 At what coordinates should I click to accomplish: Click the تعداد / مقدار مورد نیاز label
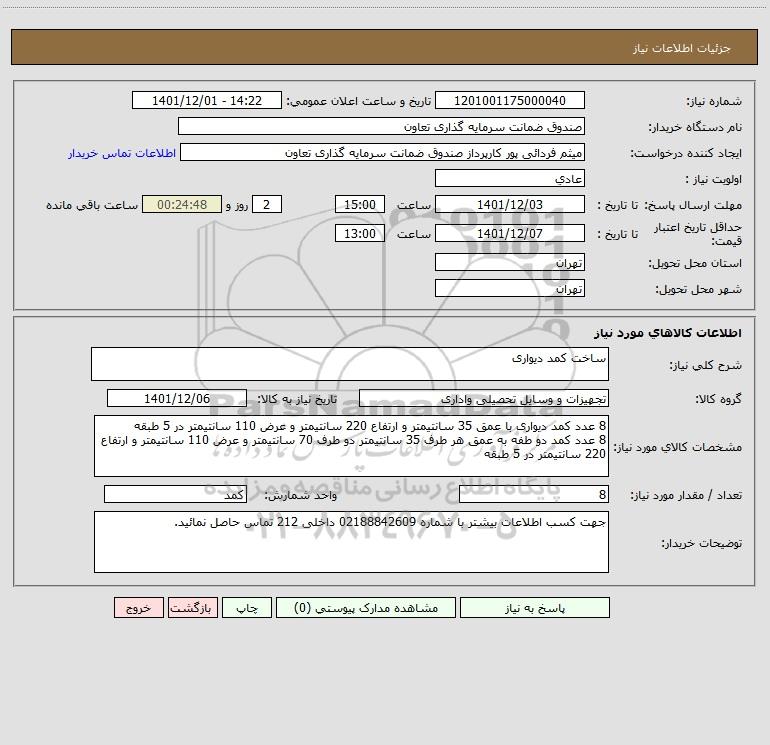[686, 496]
